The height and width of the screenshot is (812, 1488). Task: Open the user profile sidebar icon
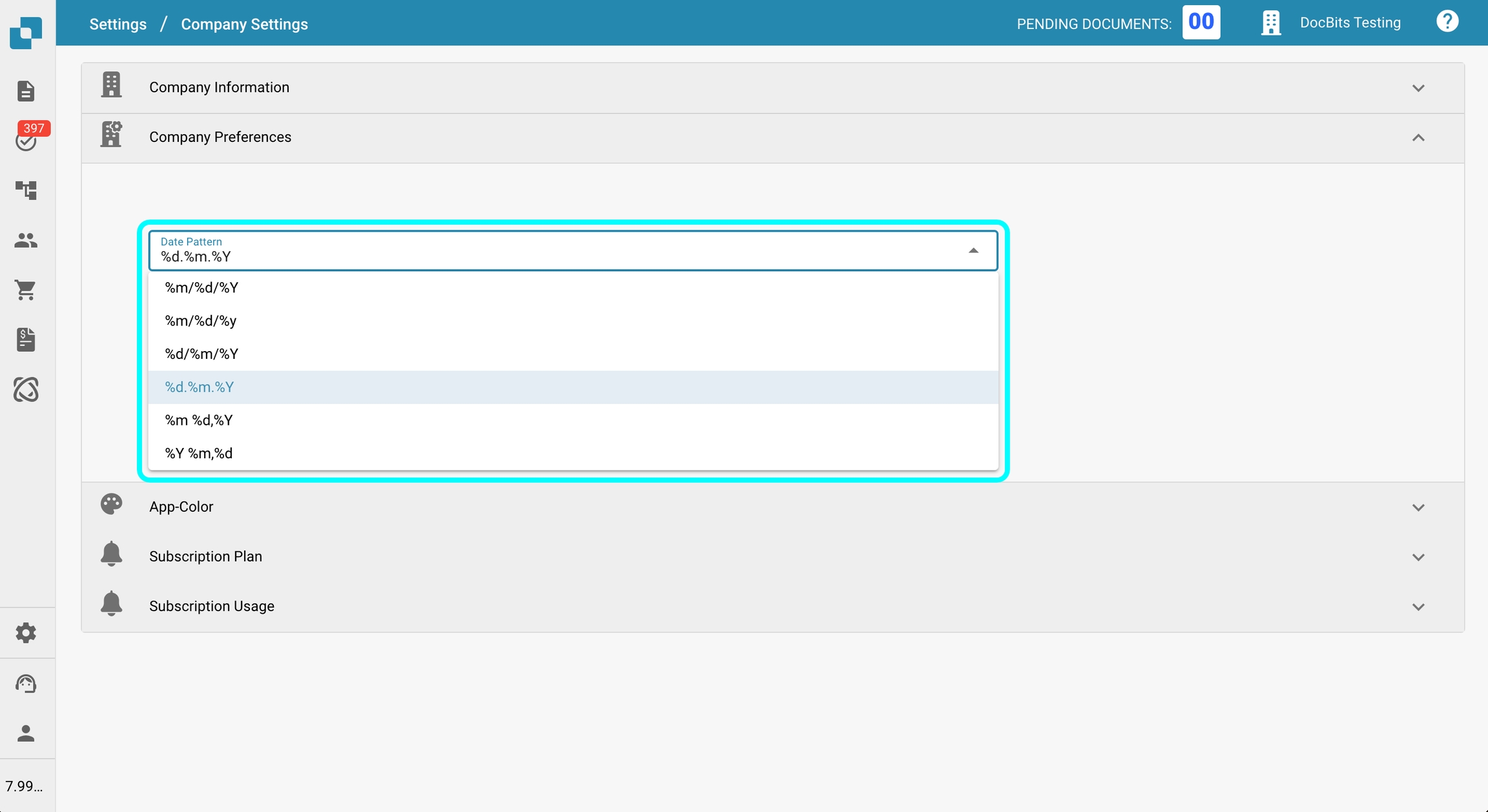click(x=26, y=733)
